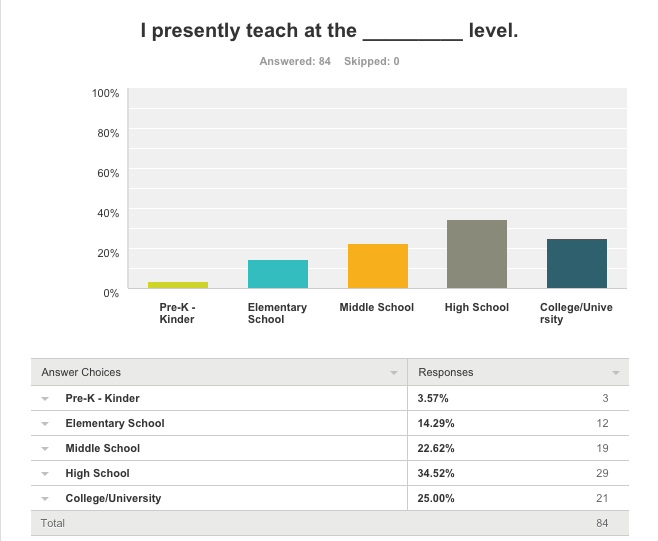Click the Elementary School label under the chart
This screenshot has height=541, width=658.
coord(277,313)
